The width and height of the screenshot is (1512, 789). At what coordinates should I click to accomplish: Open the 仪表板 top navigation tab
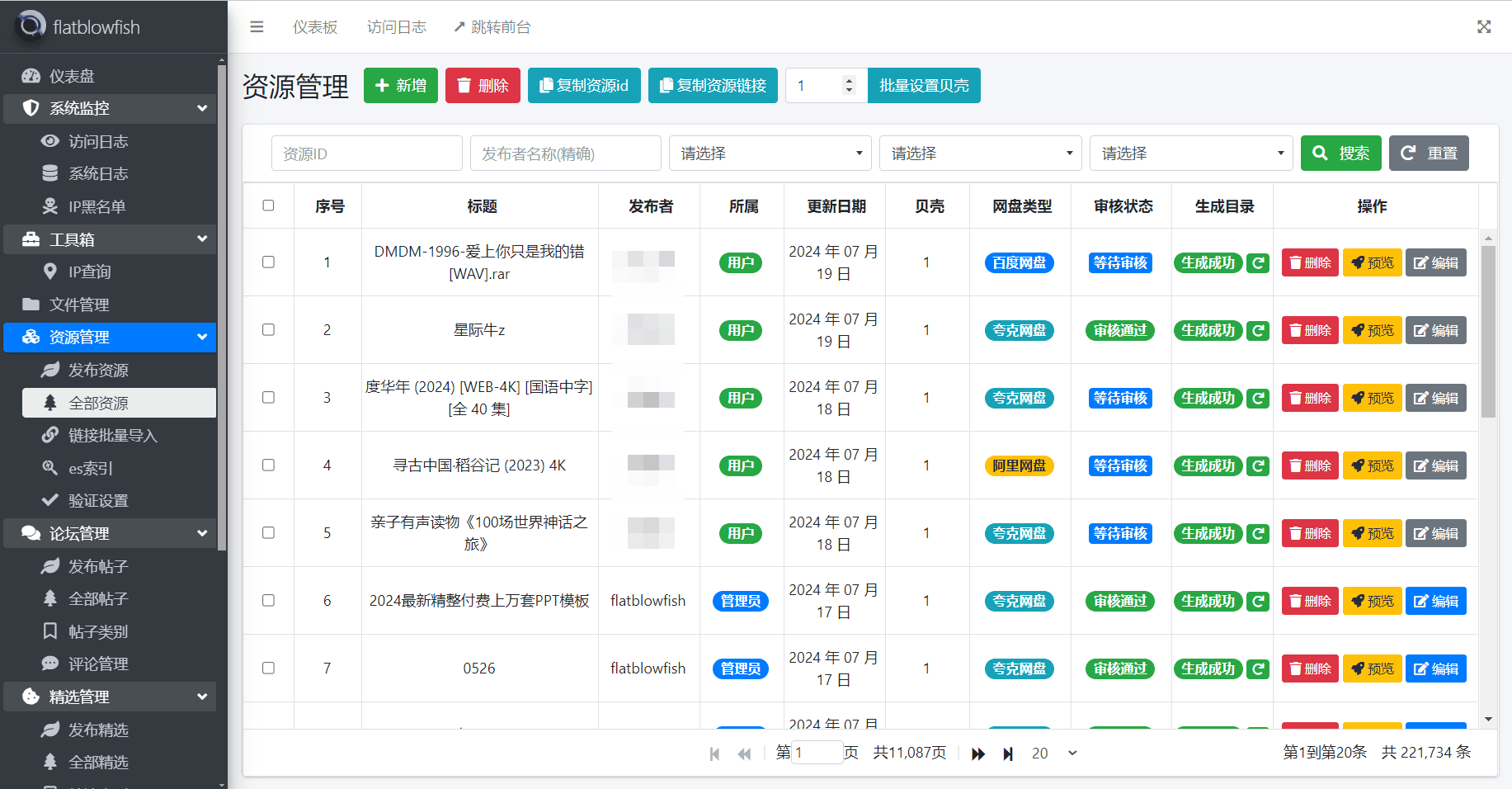(315, 27)
